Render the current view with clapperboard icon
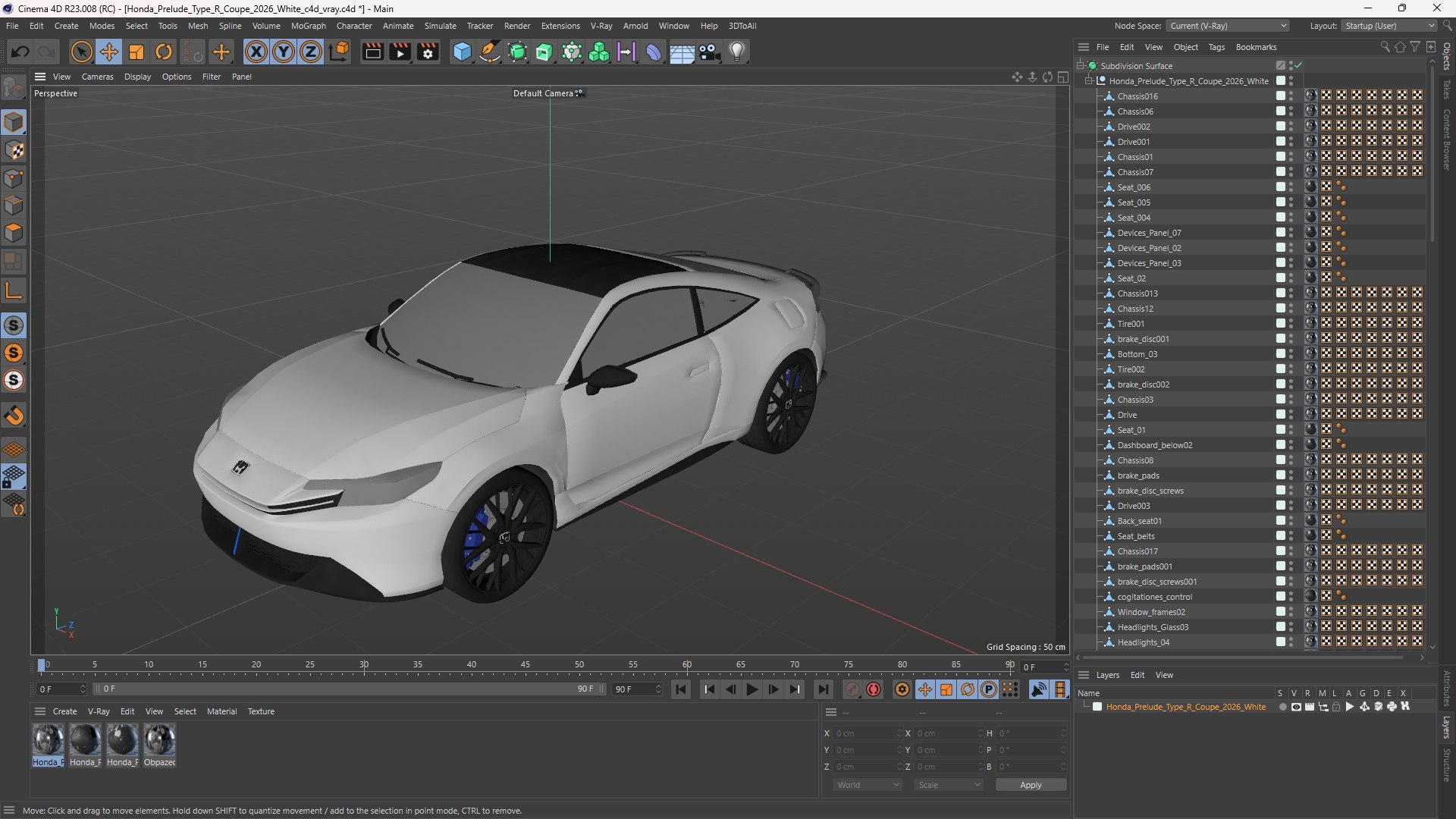This screenshot has width=1456, height=819. pos(372,52)
